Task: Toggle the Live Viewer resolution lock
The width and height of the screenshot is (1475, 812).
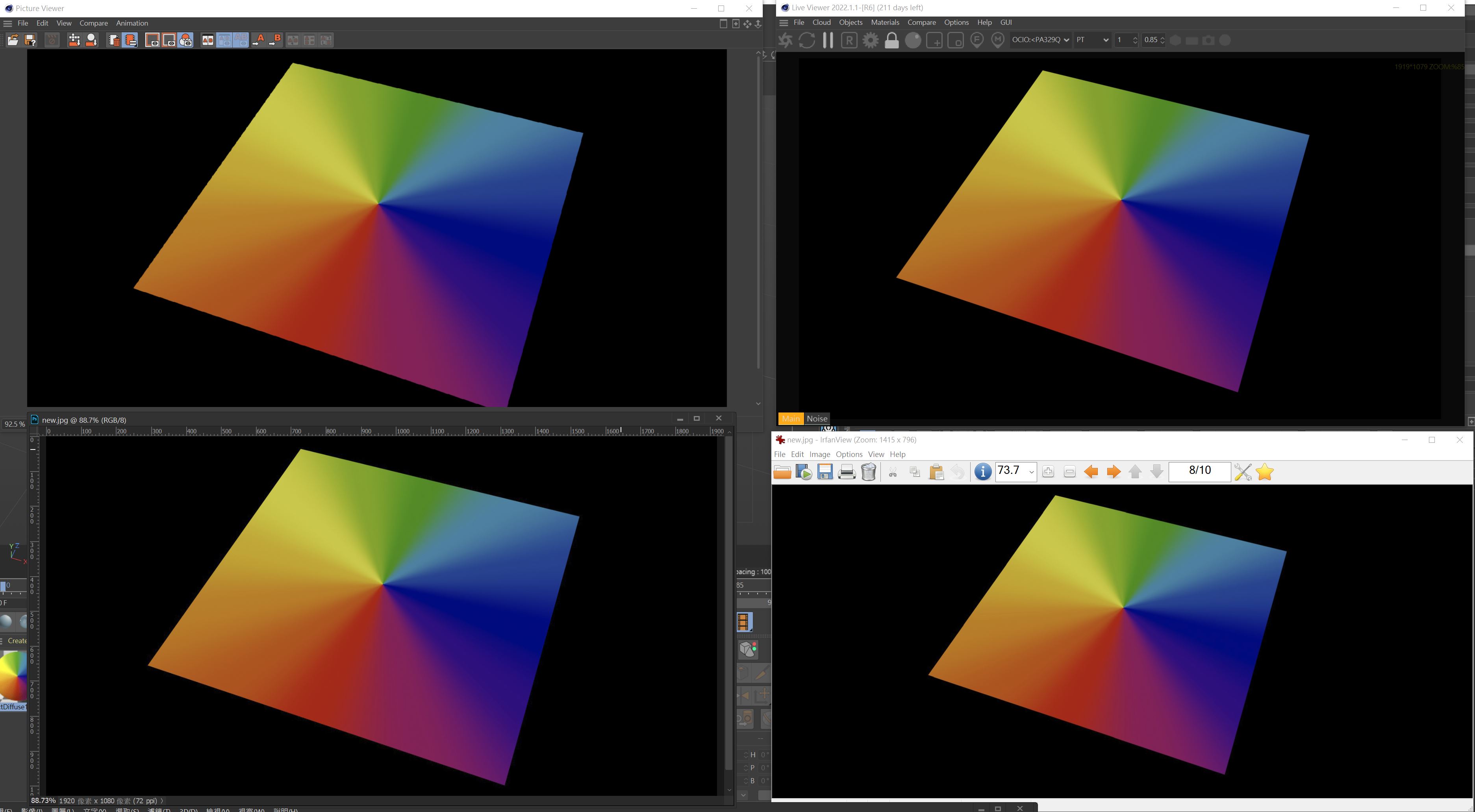Action: 891,40
